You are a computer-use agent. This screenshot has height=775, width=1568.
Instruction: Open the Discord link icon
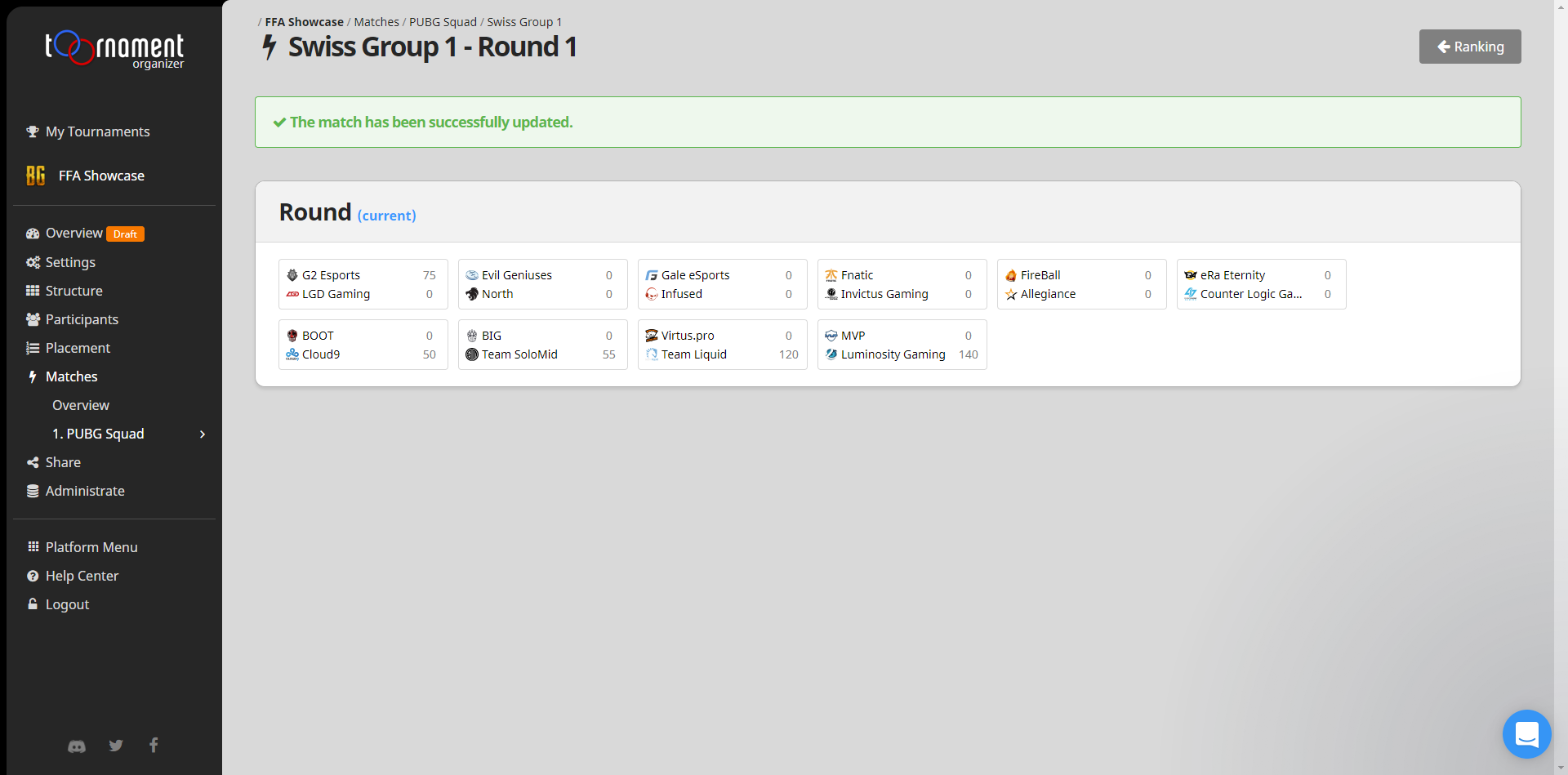pyautogui.click(x=77, y=746)
